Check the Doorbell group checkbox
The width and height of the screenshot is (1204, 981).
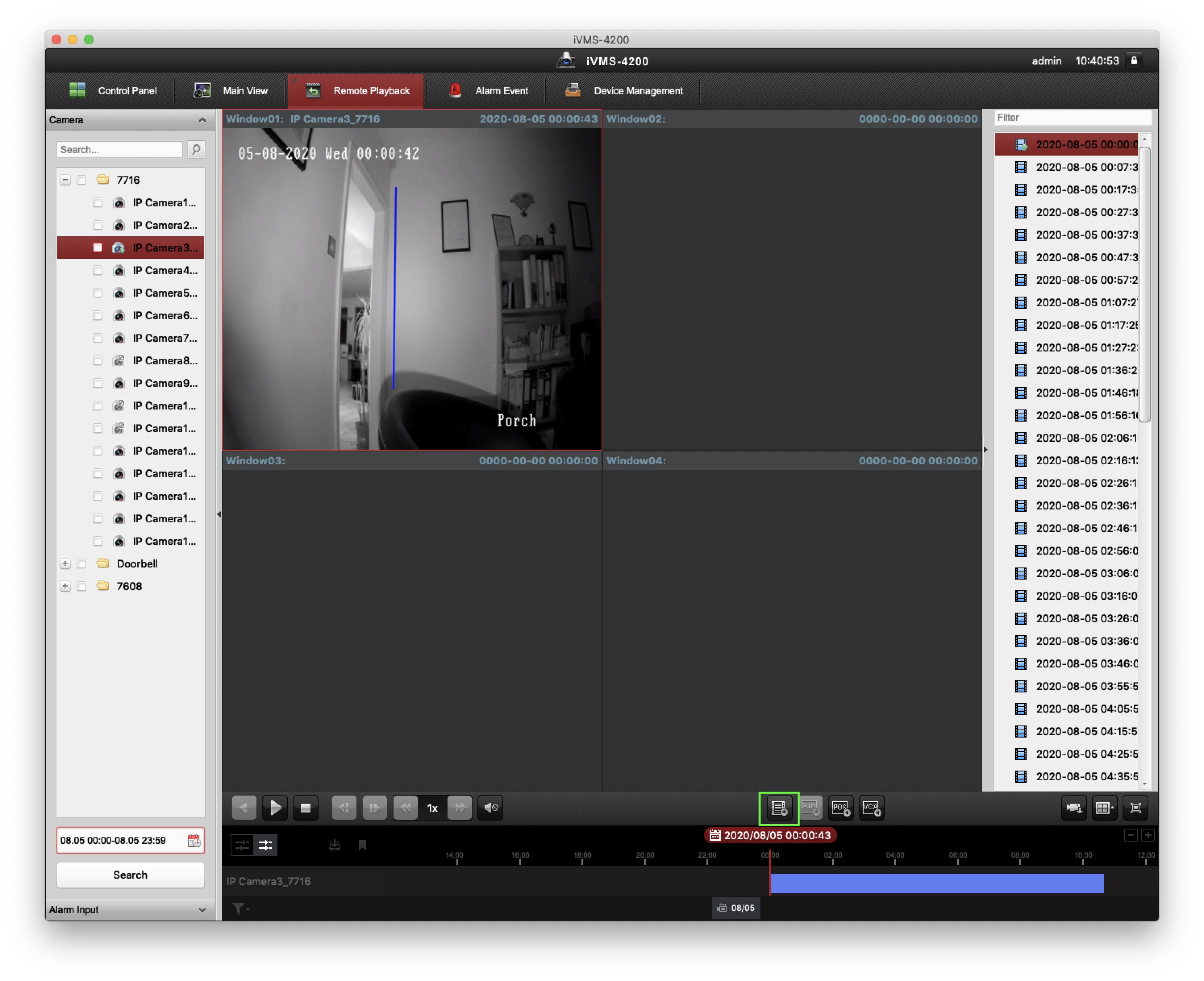(x=81, y=563)
